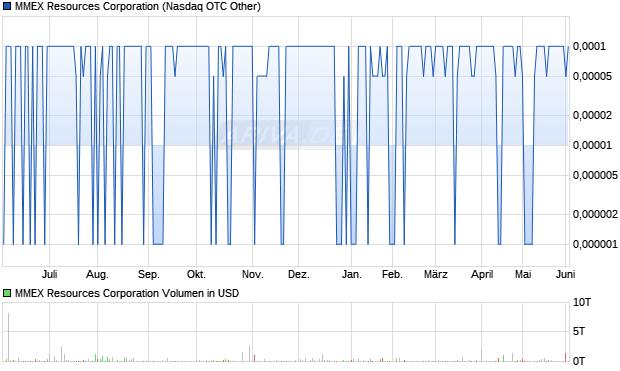Click the 0,0001 price axis label

tap(589, 46)
